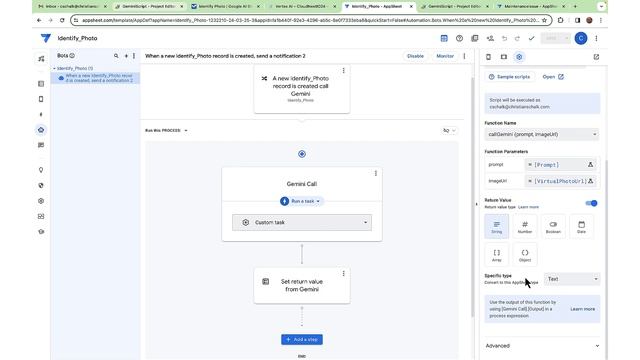
Task: Open more options on Set return value step
Action: coord(344,273)
